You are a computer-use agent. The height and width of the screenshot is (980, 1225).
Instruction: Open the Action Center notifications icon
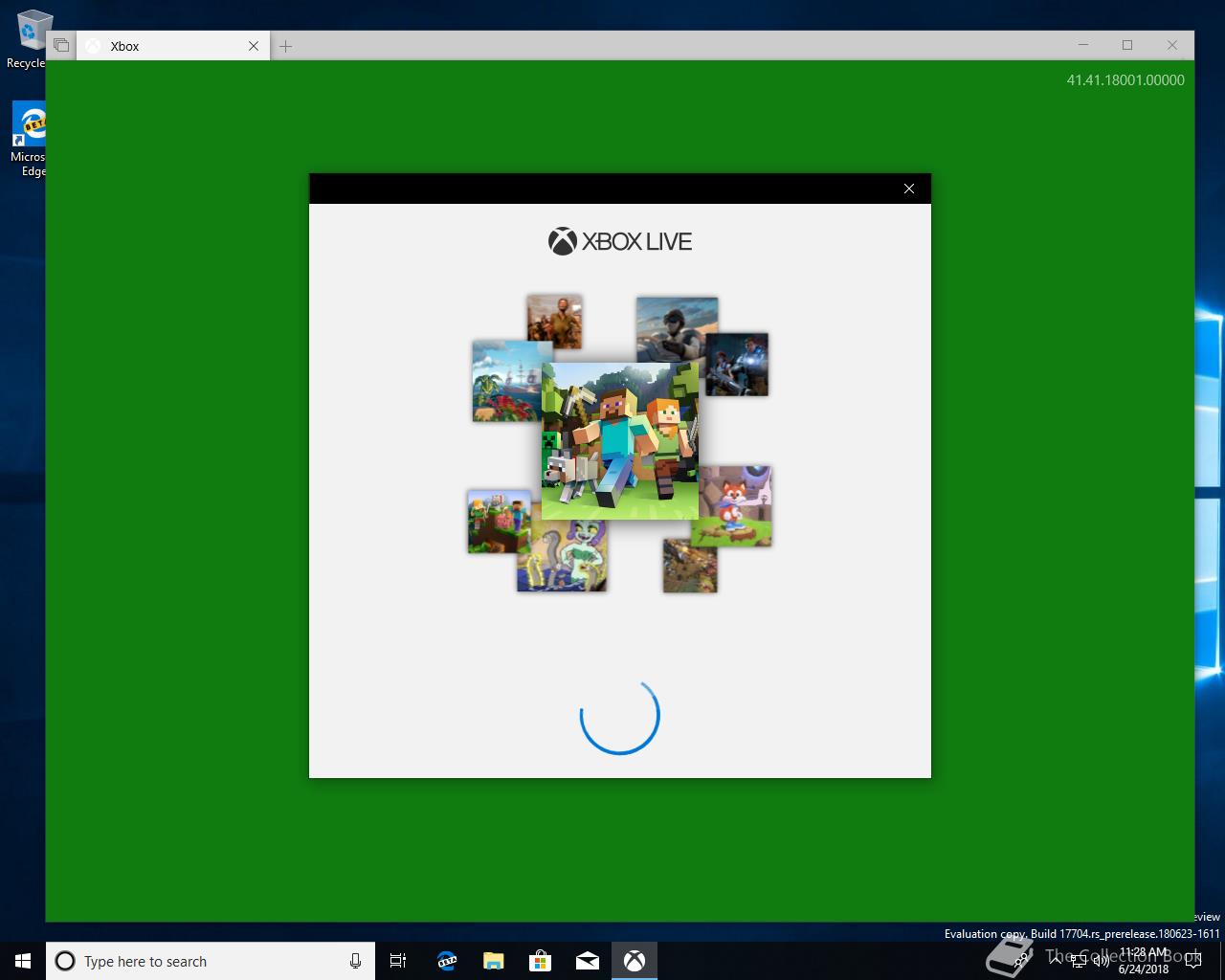click(1192, 960)
